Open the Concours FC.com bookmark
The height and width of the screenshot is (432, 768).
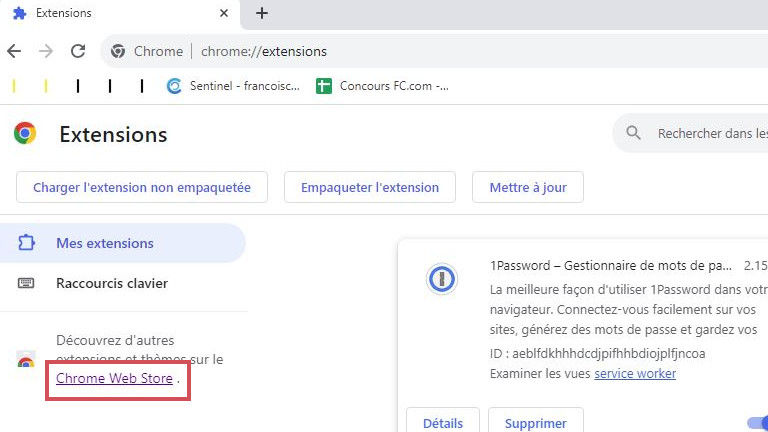[382, 86]
